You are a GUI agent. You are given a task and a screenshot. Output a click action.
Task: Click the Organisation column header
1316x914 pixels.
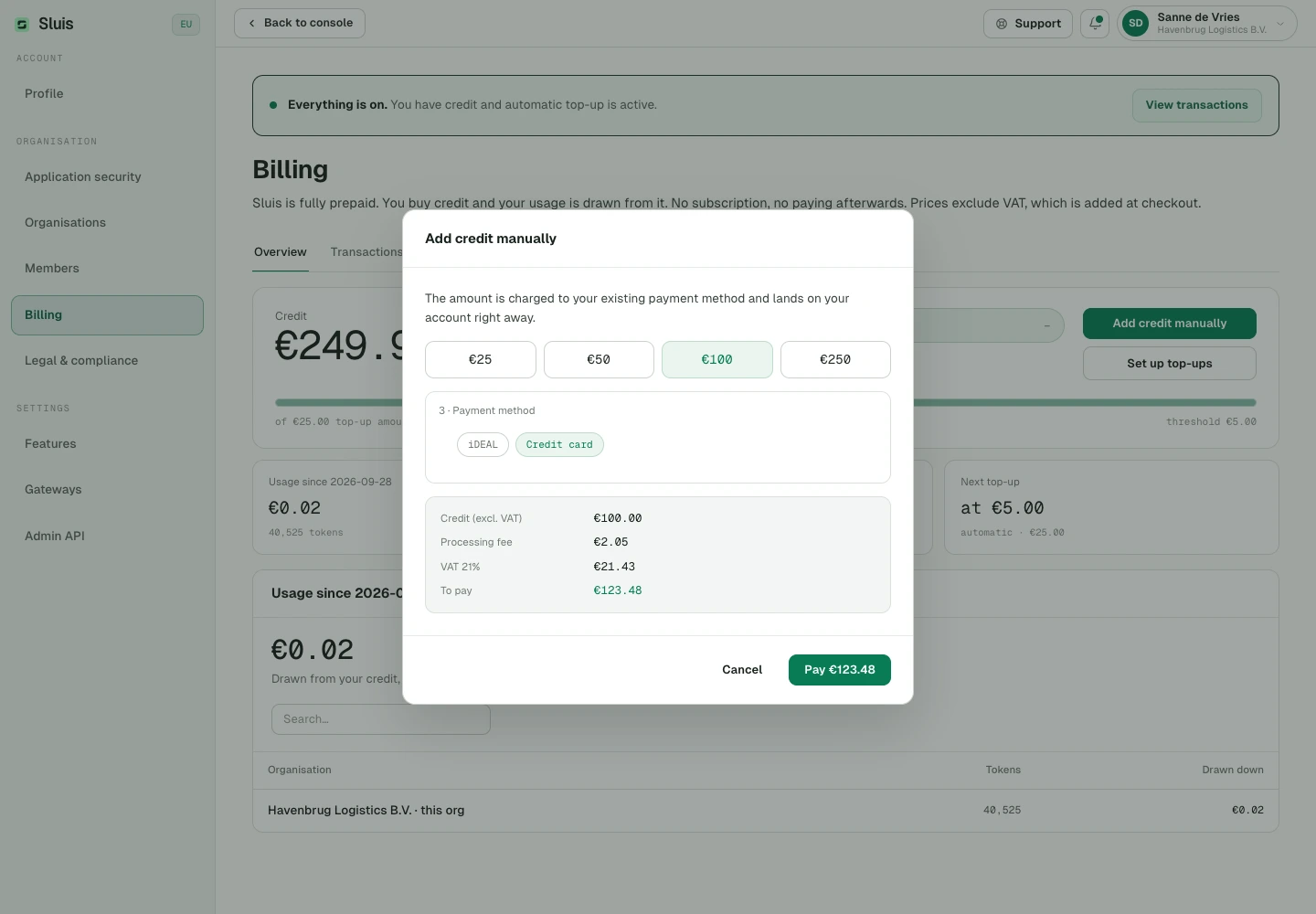tap(300, 770)
